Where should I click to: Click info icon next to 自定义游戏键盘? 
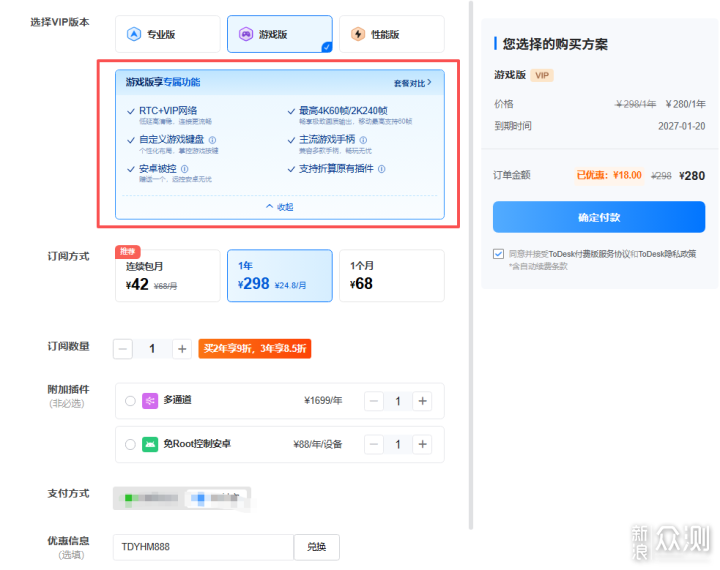(212, 140)
